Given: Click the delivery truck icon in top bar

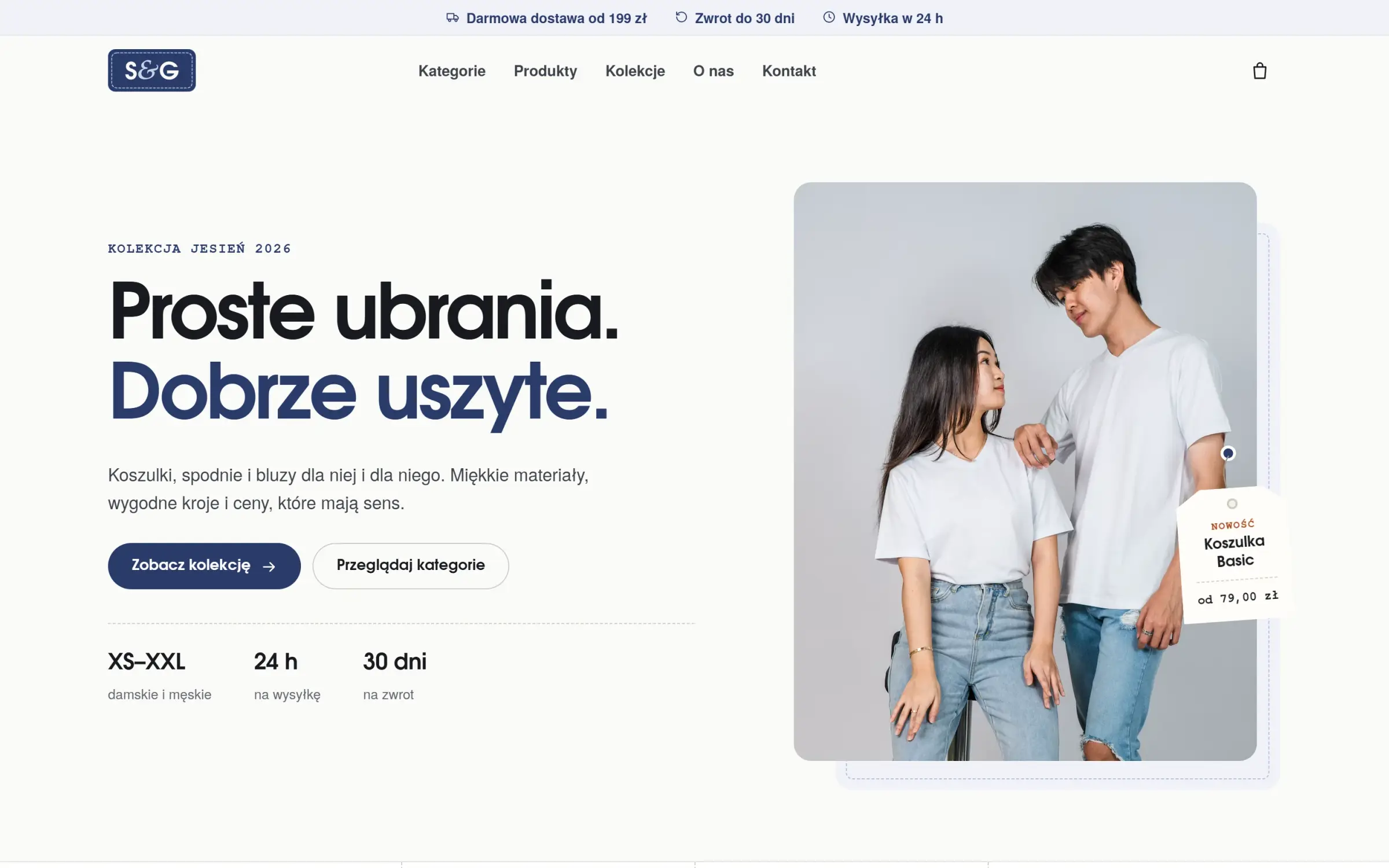Looking at the screenshot, I should (x=453, y=18).
